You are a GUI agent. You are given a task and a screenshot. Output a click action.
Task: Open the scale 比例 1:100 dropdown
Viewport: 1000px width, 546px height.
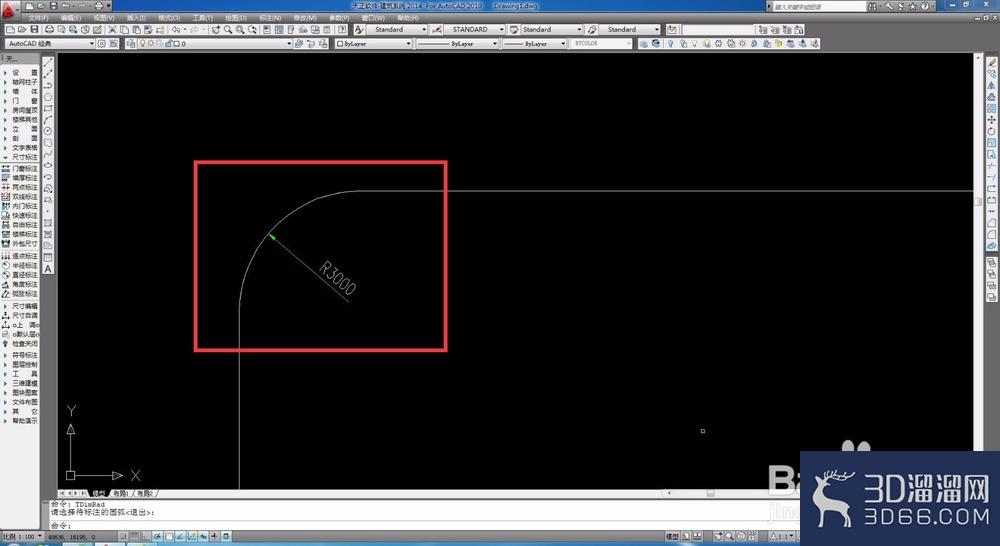pyautogui.click(x=21, y=536)
